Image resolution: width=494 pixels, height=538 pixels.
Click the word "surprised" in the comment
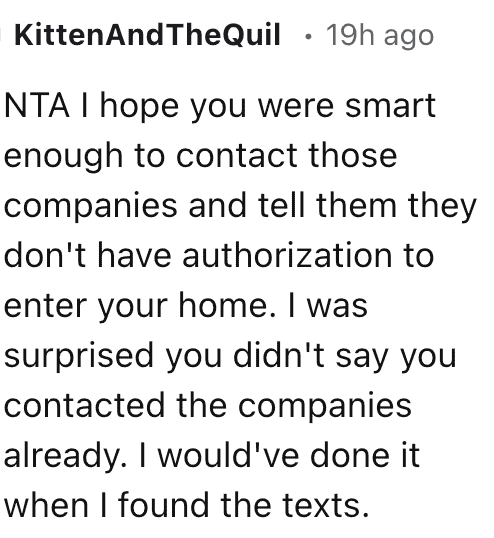coord(79,358)
